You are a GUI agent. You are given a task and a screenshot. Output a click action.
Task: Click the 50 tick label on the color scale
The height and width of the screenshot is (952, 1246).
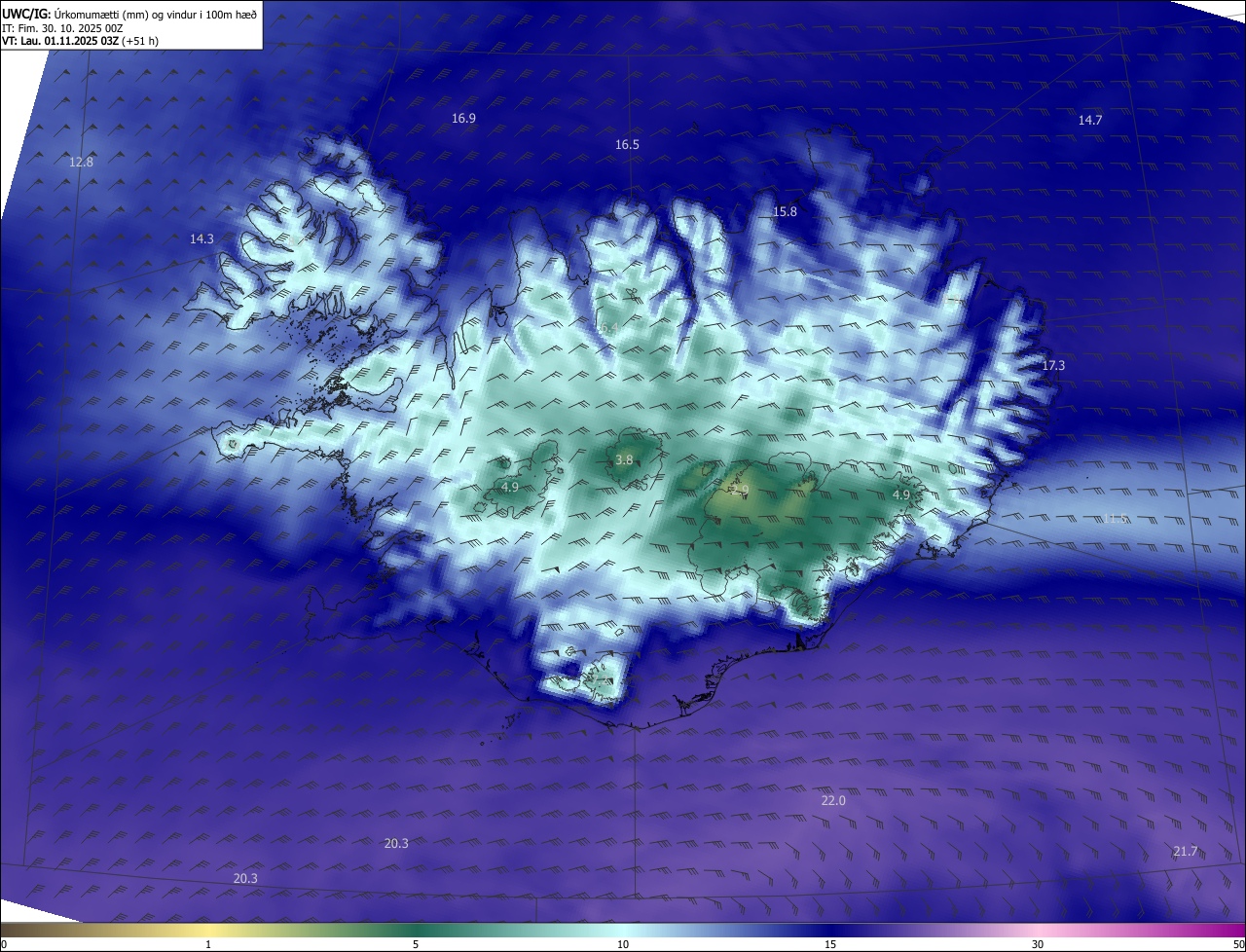[x=1238, y=944]
